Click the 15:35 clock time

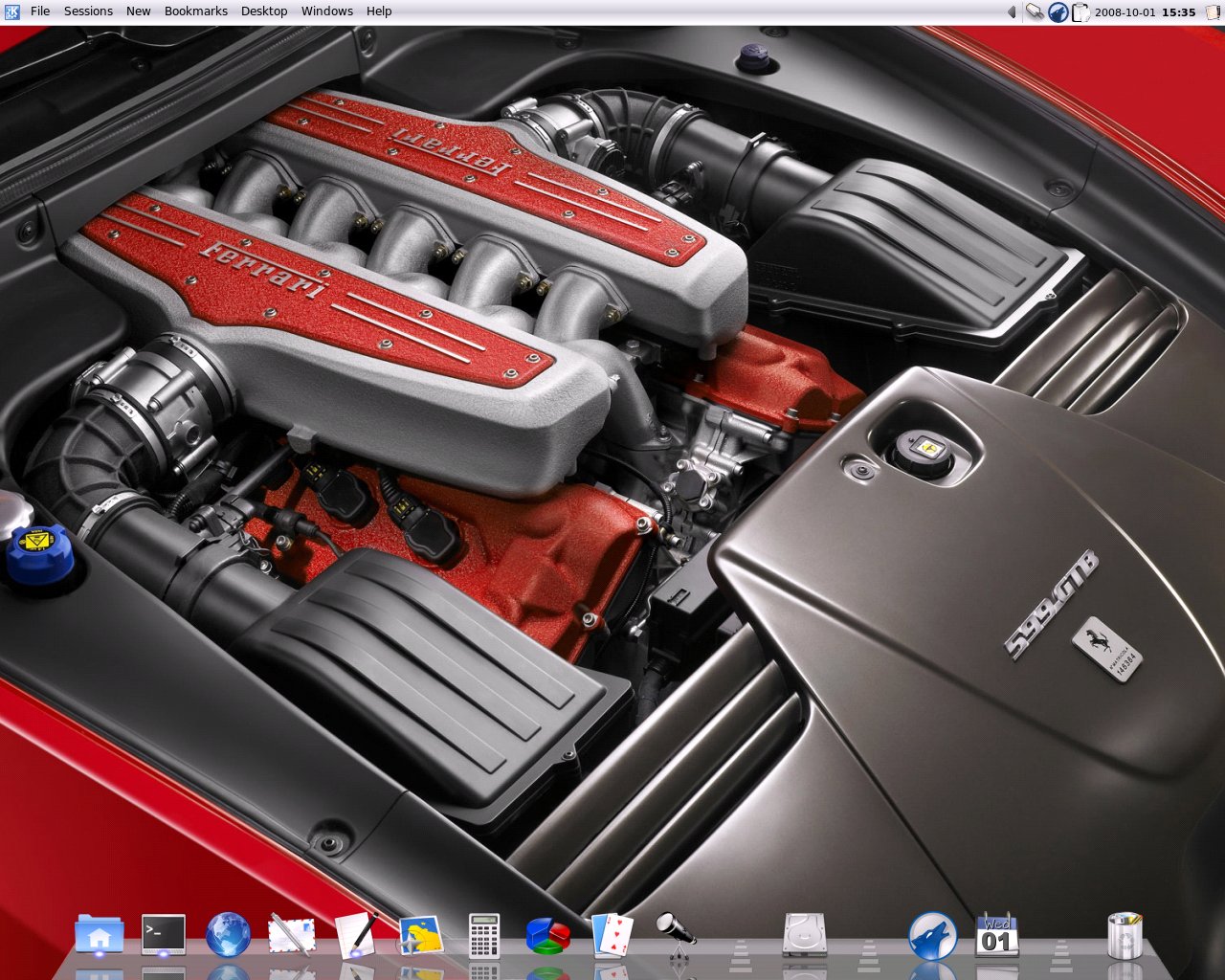(x=1179, y=12)
